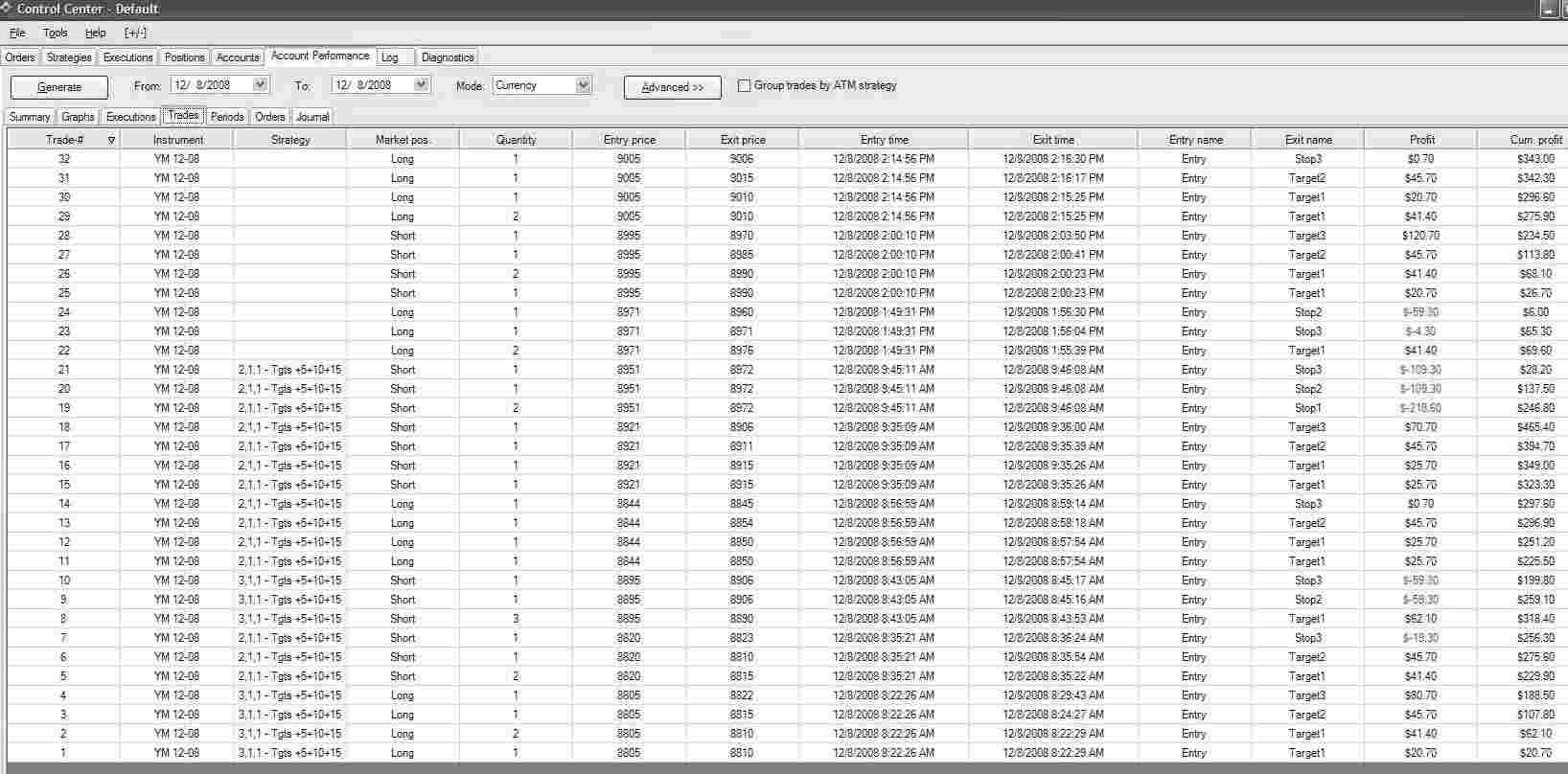This screenshot has height=774, width=1568.
Task: Click the Generate button
Action: 59,87
